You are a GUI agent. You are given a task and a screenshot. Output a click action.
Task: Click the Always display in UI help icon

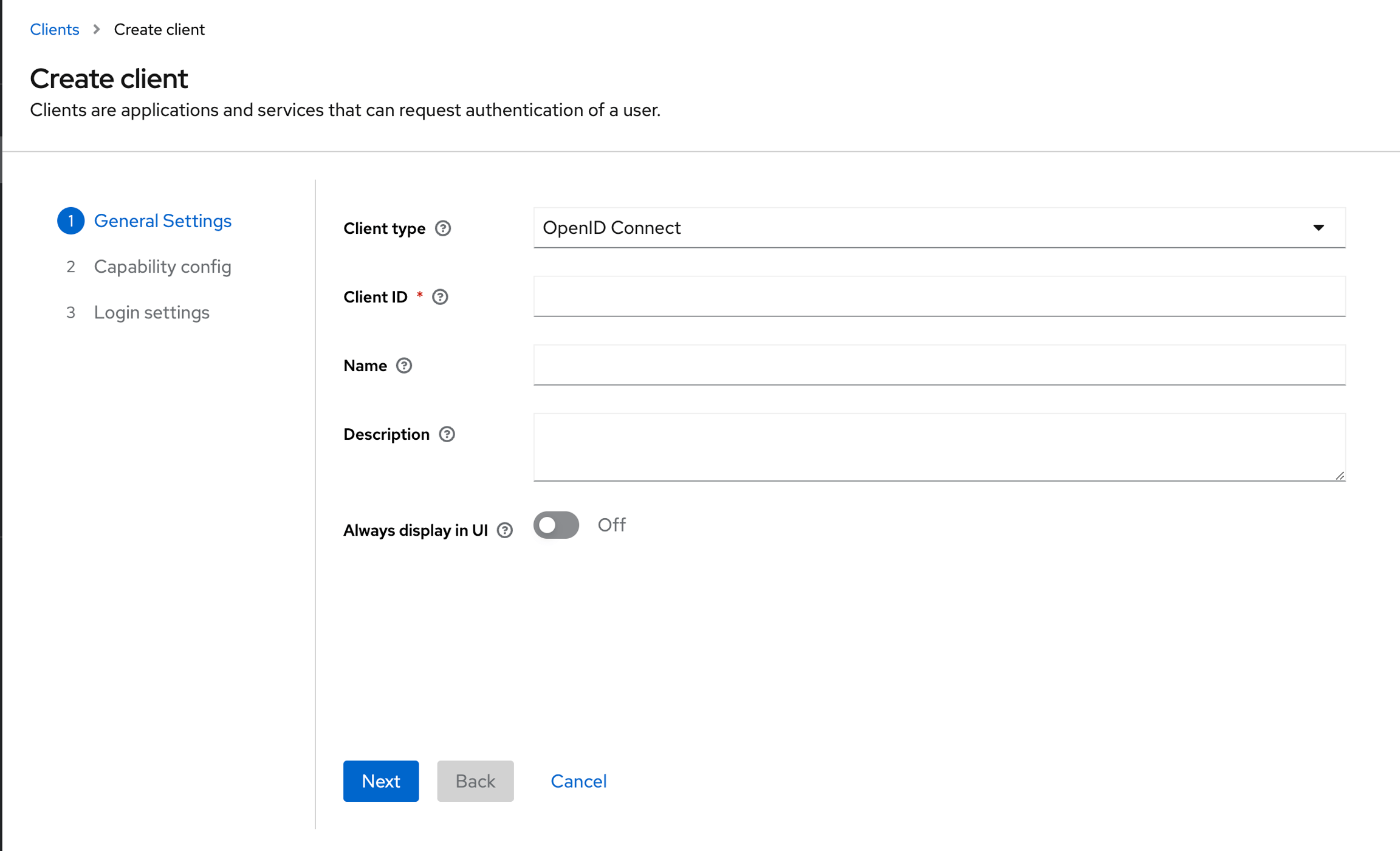coord(505,530)
